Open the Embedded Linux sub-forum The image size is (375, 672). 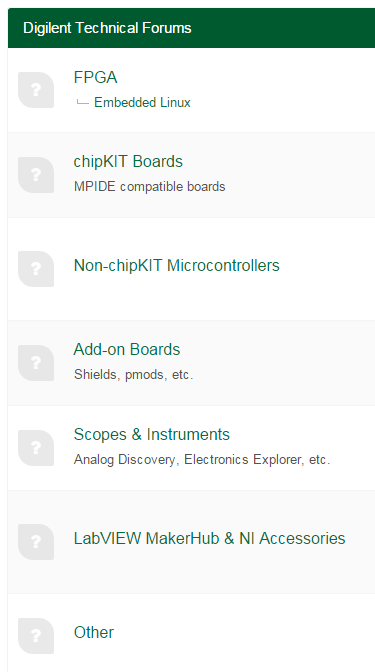[x=142, y=102]
